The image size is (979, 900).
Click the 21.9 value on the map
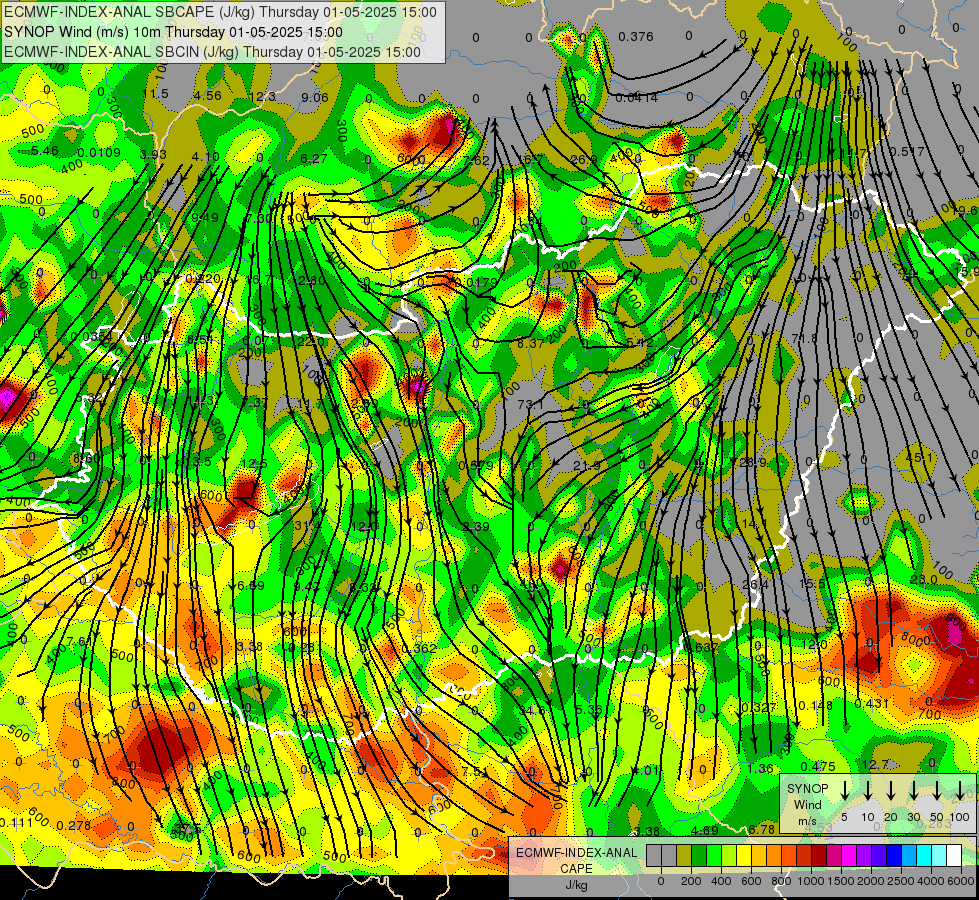click(587, 465)
